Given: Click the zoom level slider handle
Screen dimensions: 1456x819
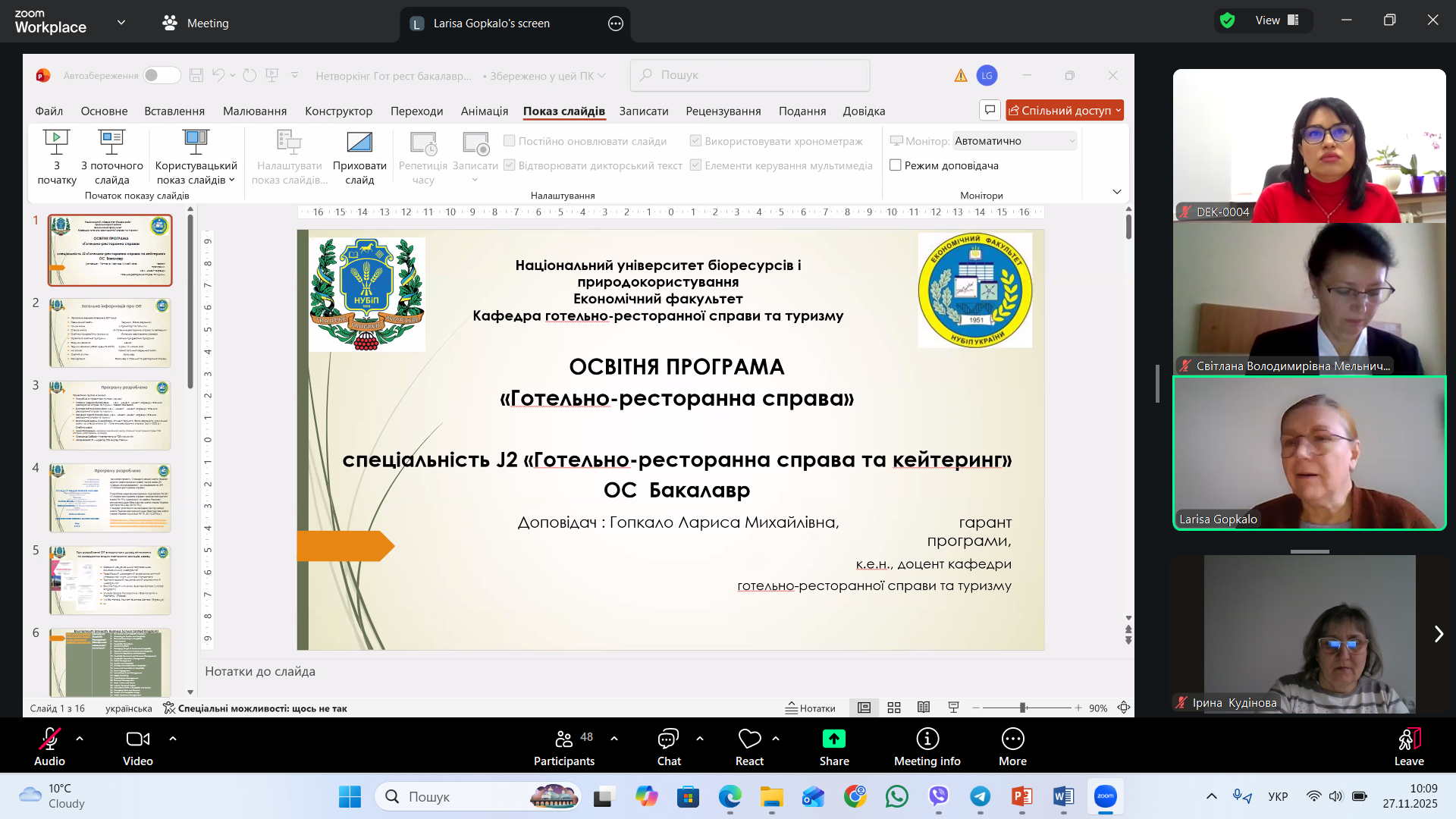Looking at the screenshot, I should (x=1022, y=708).
